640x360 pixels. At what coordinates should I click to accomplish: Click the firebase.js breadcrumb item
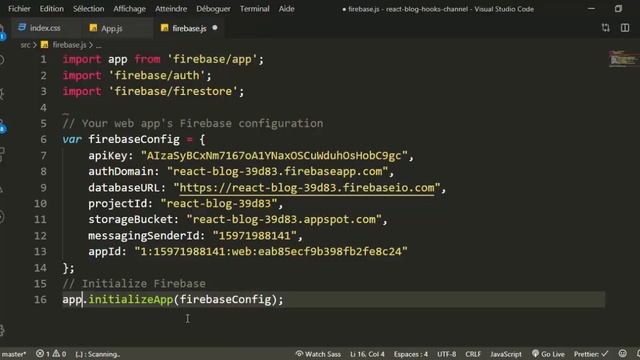[x=64, y=45]
